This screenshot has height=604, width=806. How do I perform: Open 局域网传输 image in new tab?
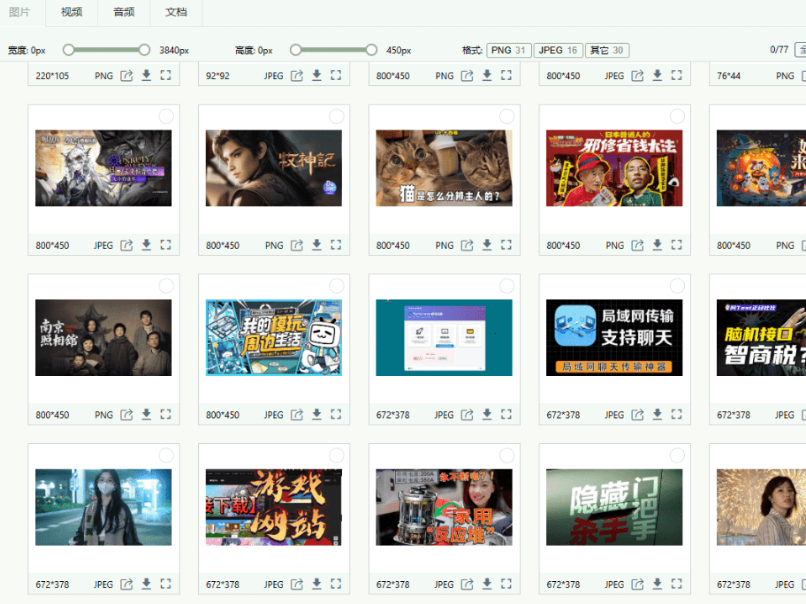[x=637, y=414]
